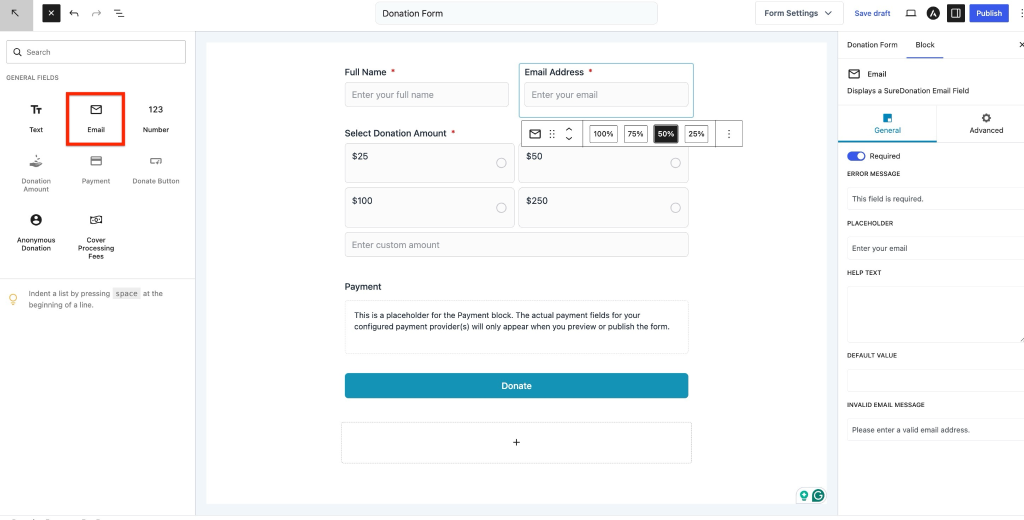Select the $25 donation radio option

point(501,163)
